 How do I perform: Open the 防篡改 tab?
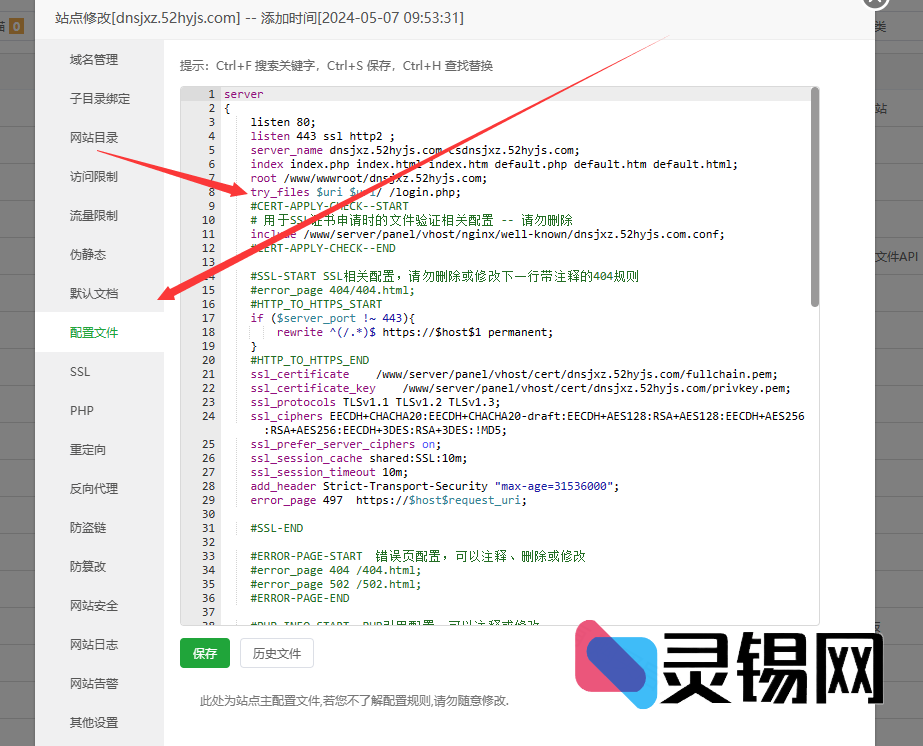pos(88,566)
